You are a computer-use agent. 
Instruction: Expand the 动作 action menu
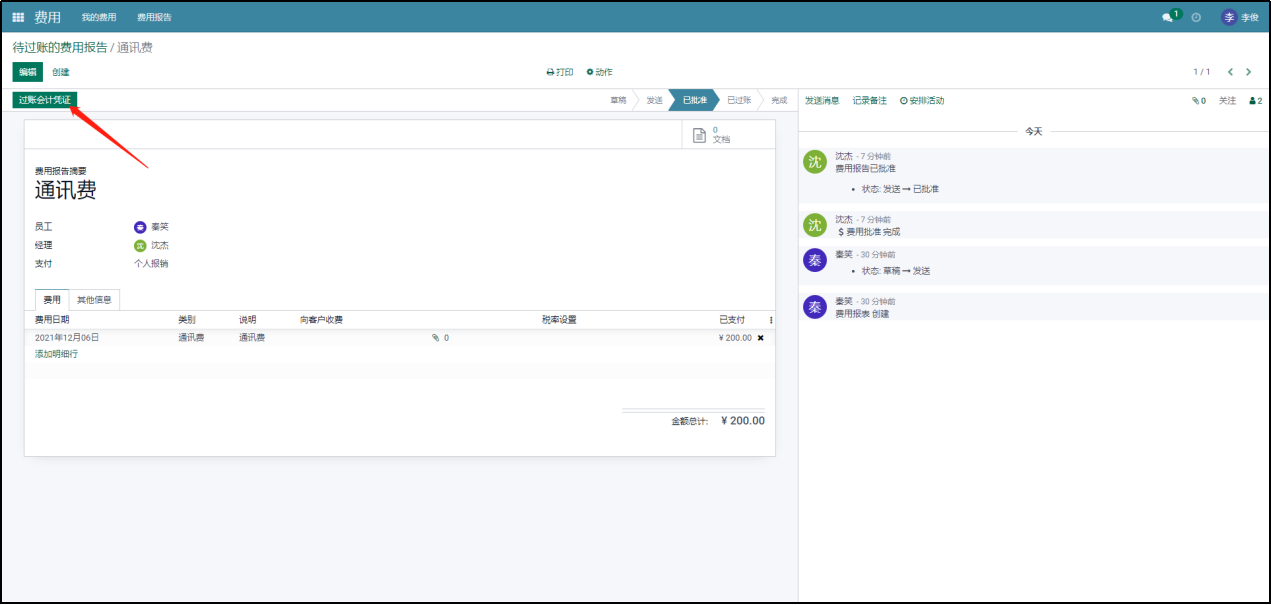pos(599,72)
